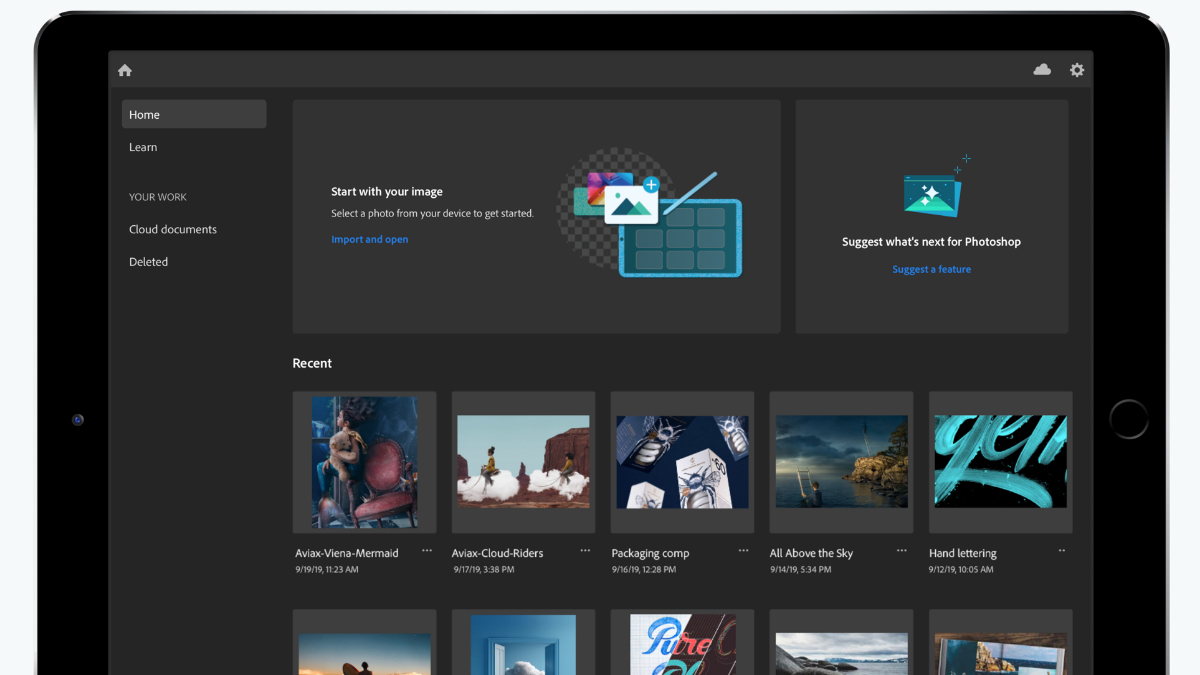Open the Aviax-Viena-Mermaid document thumbnail
This screenshot has width=1200, height=675.
[x=364, y=461]
